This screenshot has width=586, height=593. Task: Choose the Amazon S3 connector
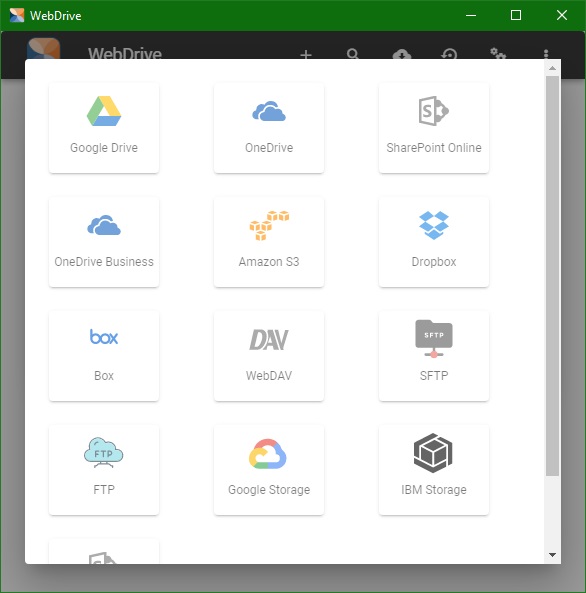point(269,242)
